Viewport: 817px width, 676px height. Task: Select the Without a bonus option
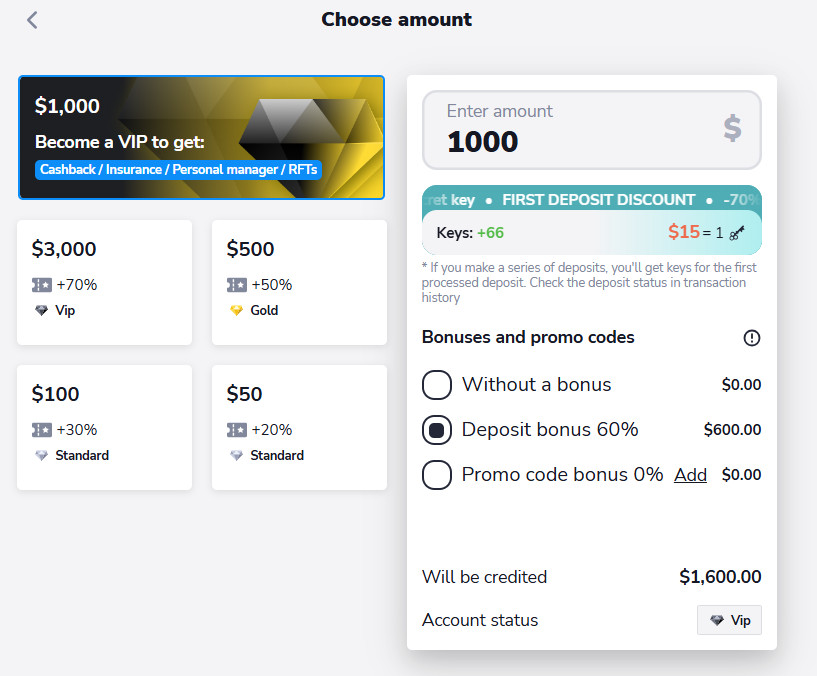coord(437,384)
